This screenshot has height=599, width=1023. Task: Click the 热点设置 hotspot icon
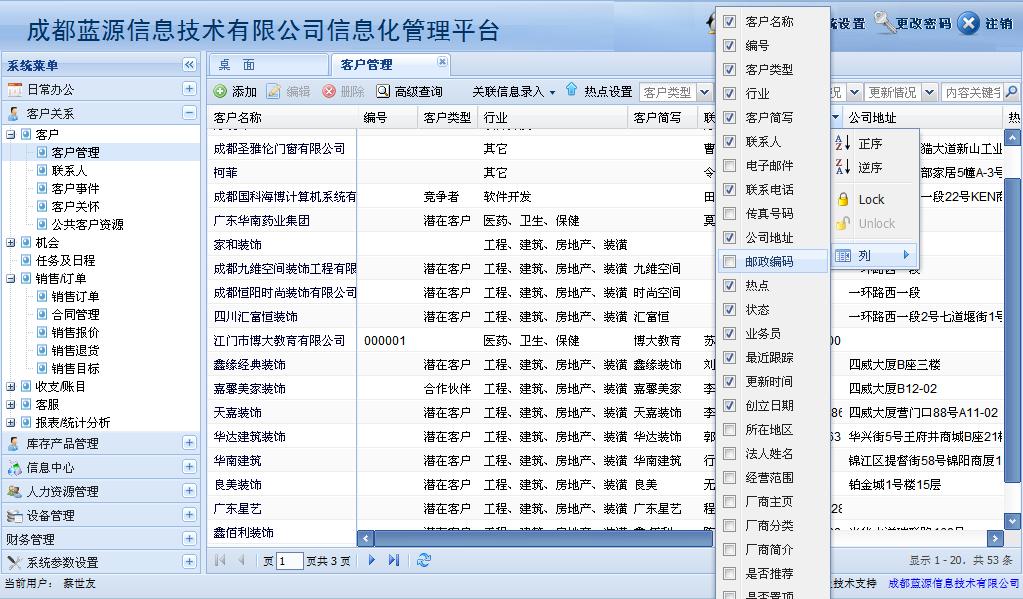tap(572, 91)
